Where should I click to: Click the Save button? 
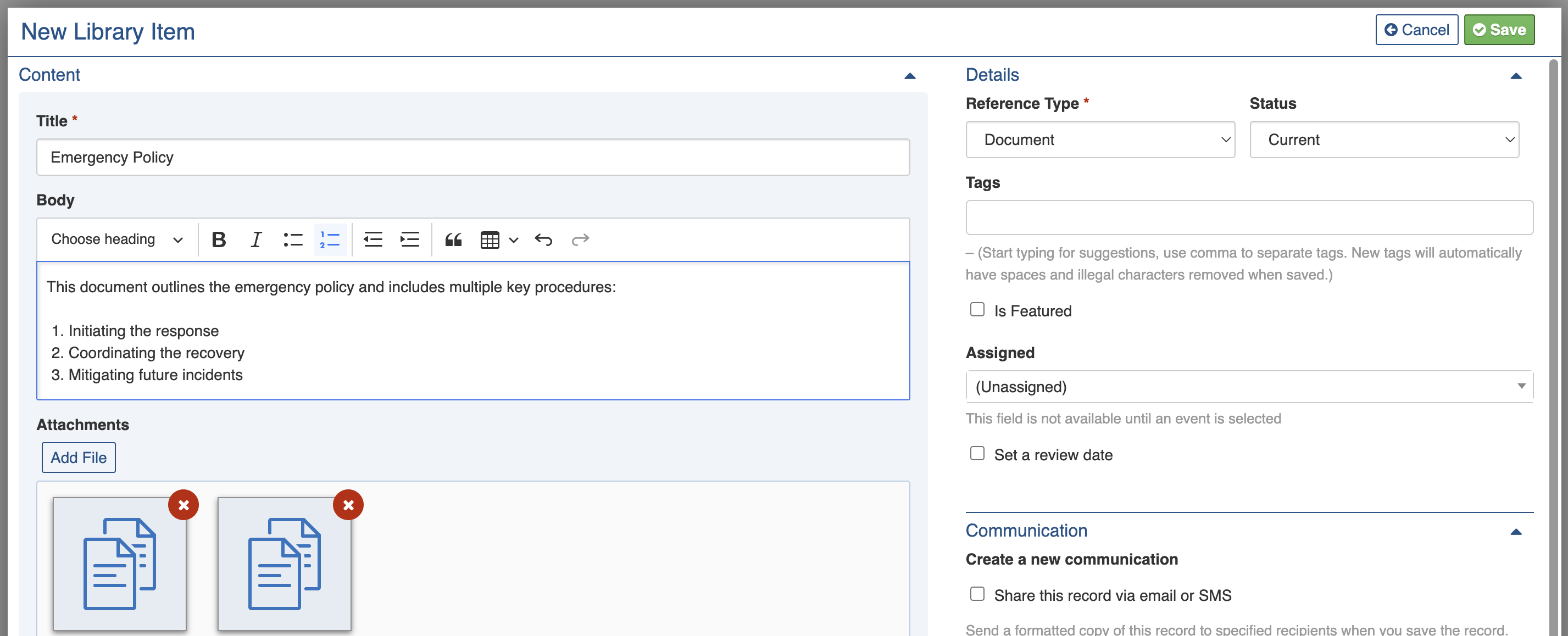click(1499, 30)
